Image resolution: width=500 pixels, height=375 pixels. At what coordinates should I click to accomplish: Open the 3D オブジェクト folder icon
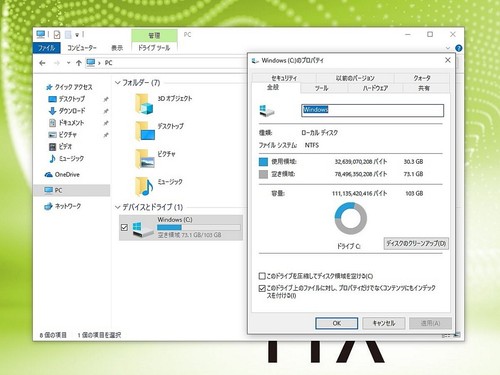coord(144,104)
